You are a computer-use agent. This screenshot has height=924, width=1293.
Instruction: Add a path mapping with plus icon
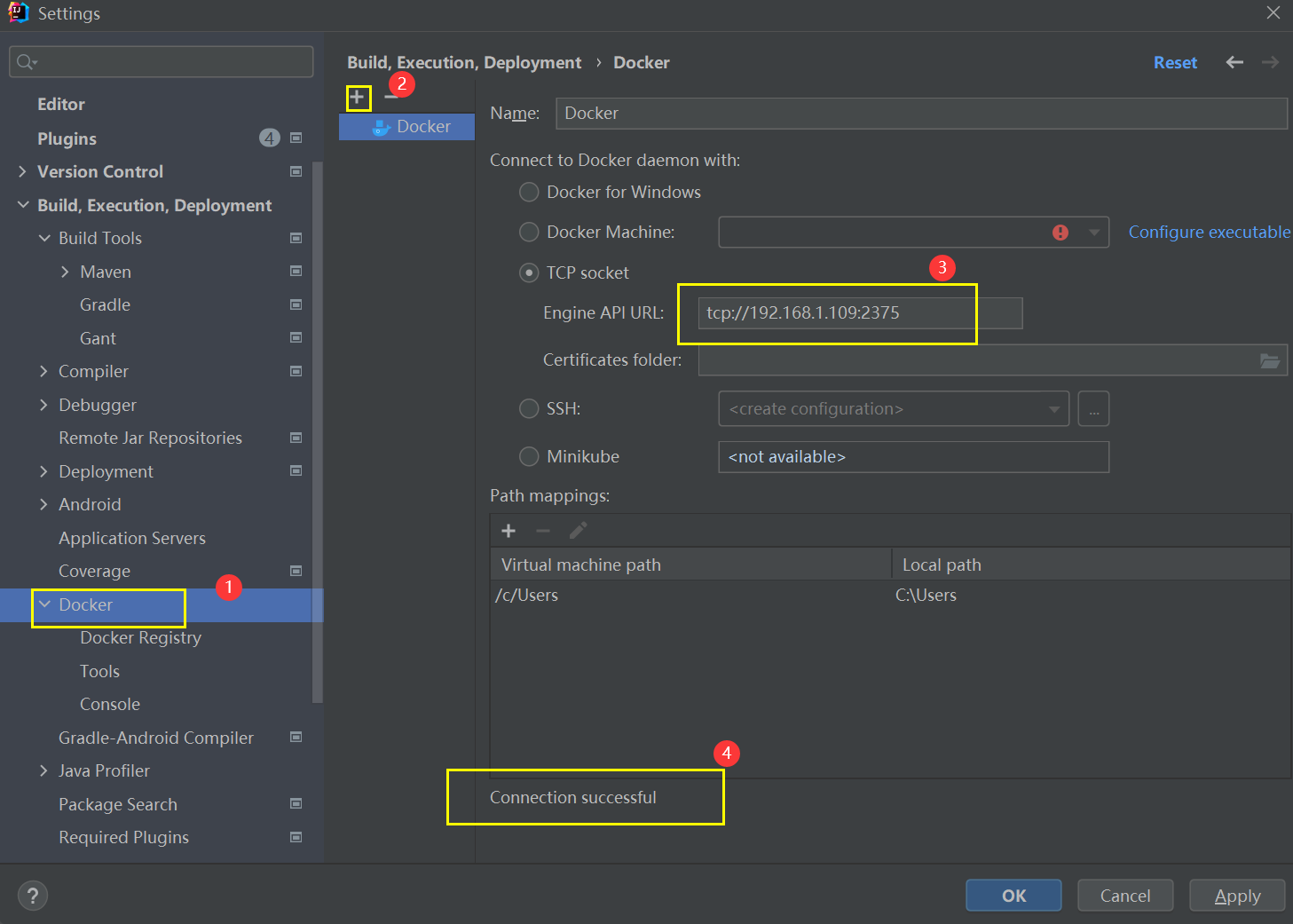coord(509,531)
